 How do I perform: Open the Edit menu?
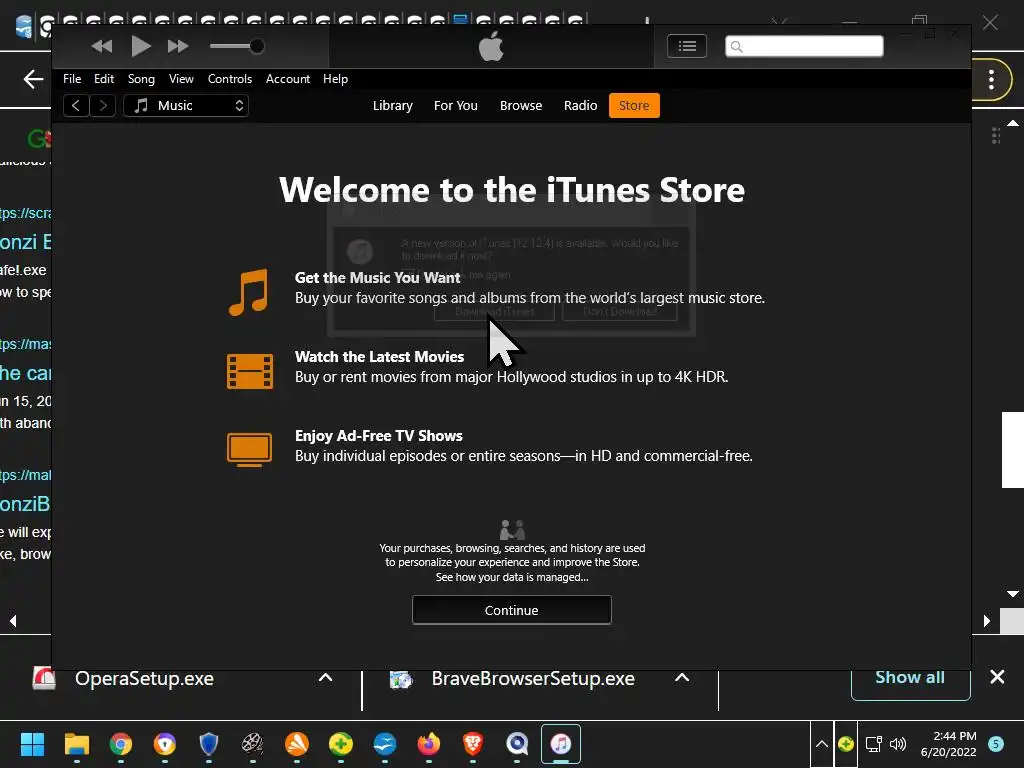(x=104, y=79)
